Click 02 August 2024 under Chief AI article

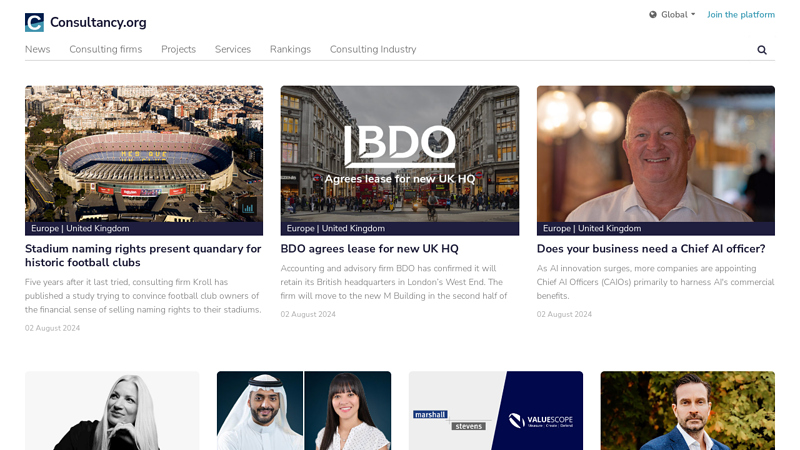click(564, 314)
